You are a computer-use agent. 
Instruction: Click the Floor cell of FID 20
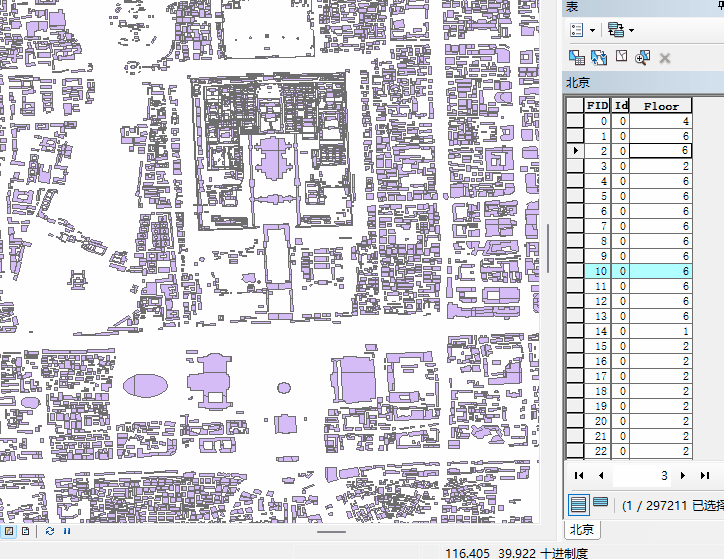coord(661,421)
